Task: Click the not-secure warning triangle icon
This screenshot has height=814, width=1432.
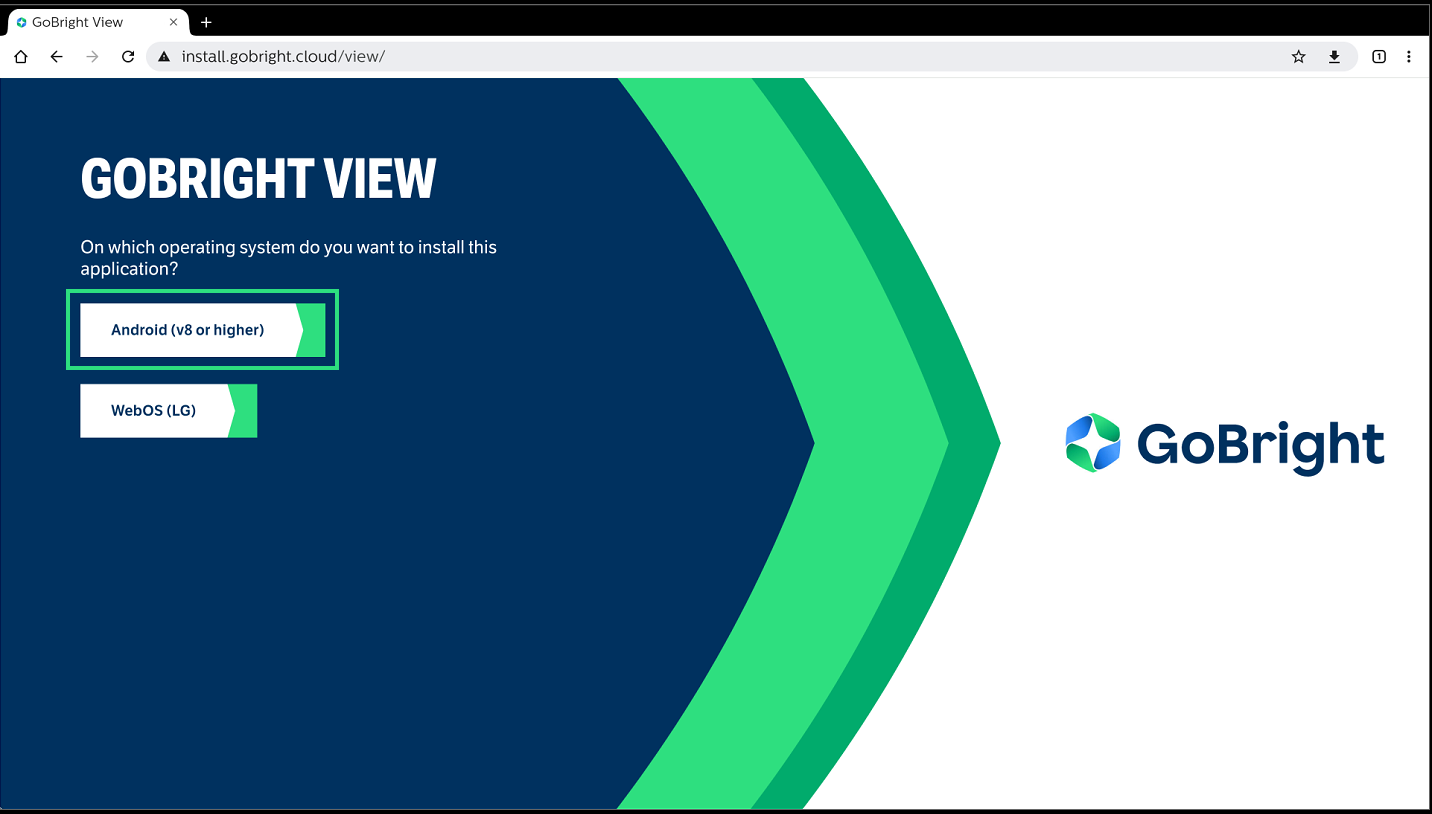Action: (164, 57)
